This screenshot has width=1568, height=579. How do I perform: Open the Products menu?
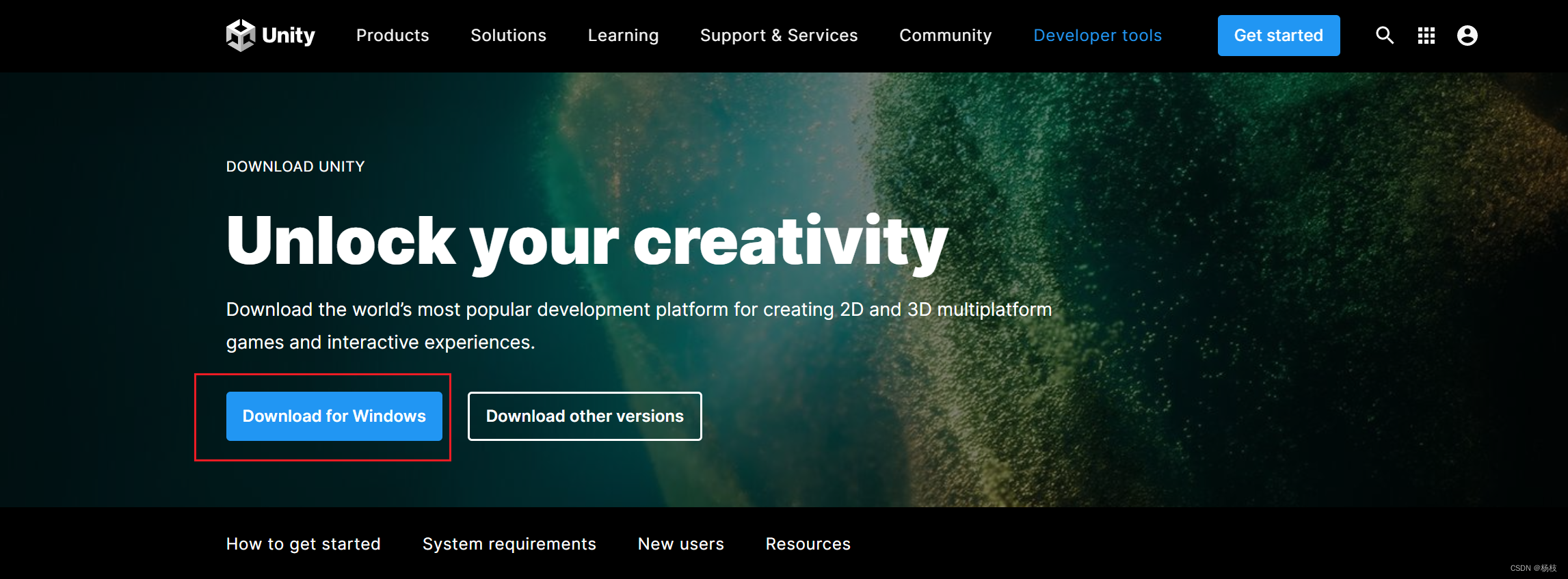[393, 36]
